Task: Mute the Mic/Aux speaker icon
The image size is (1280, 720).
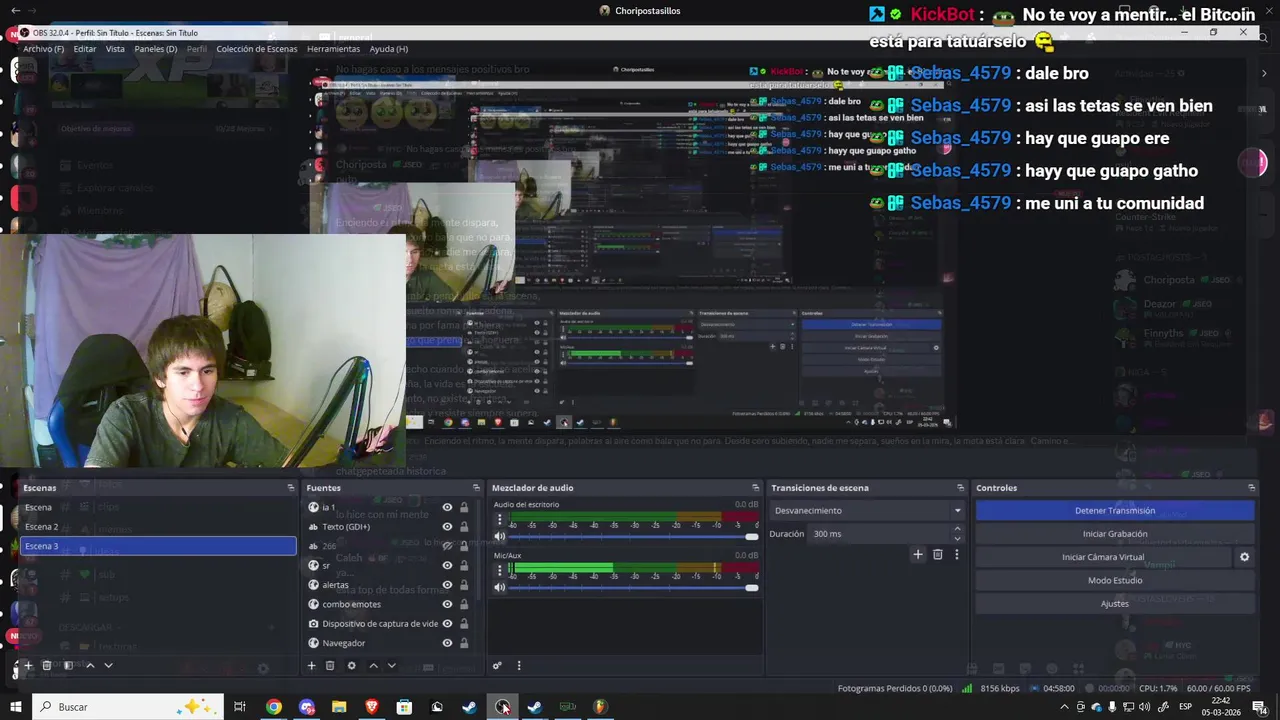Action: coord(500,587)
